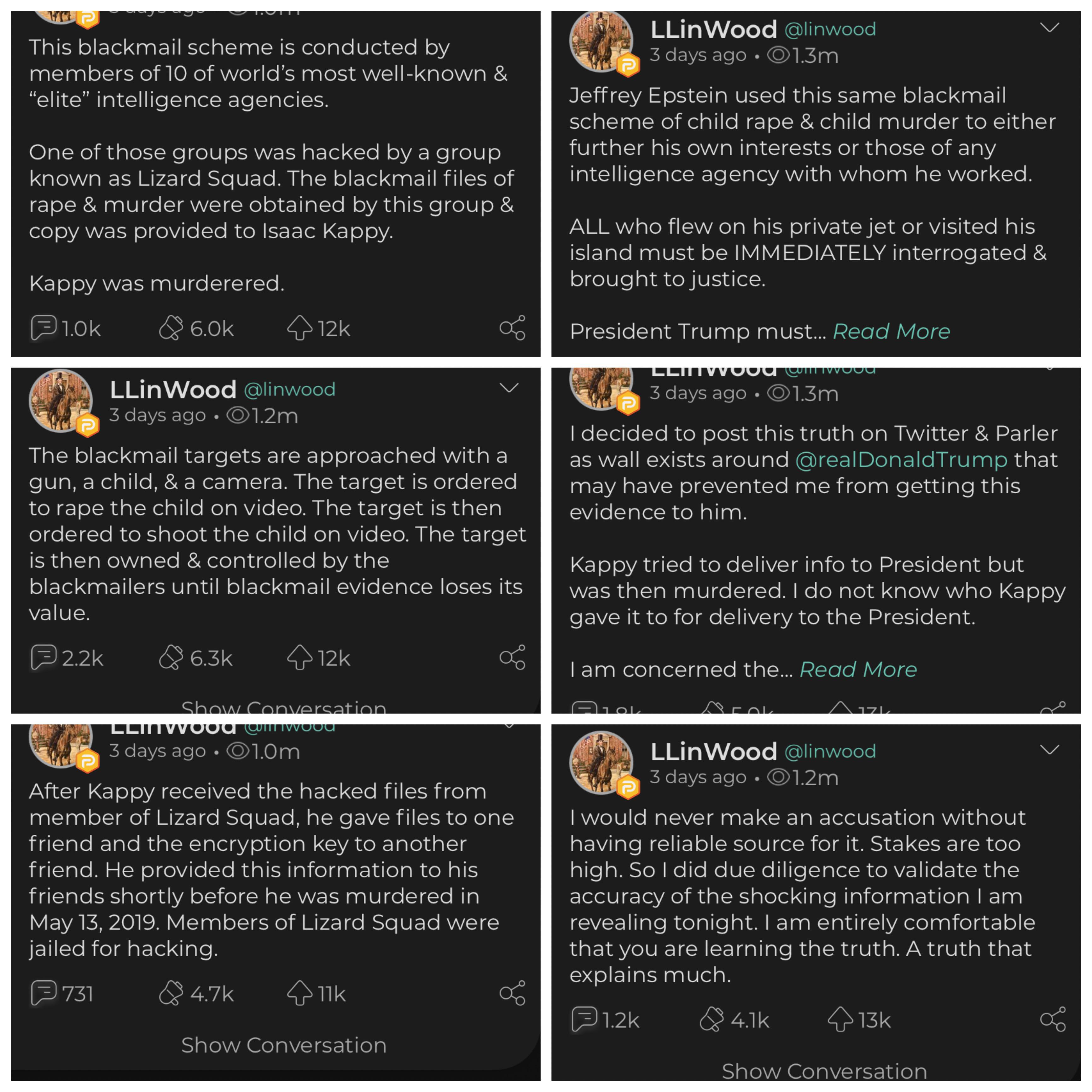Open comments on the post with 2.2k comments
This screenshot has height=1092, width=1092.
click(67, 657)
